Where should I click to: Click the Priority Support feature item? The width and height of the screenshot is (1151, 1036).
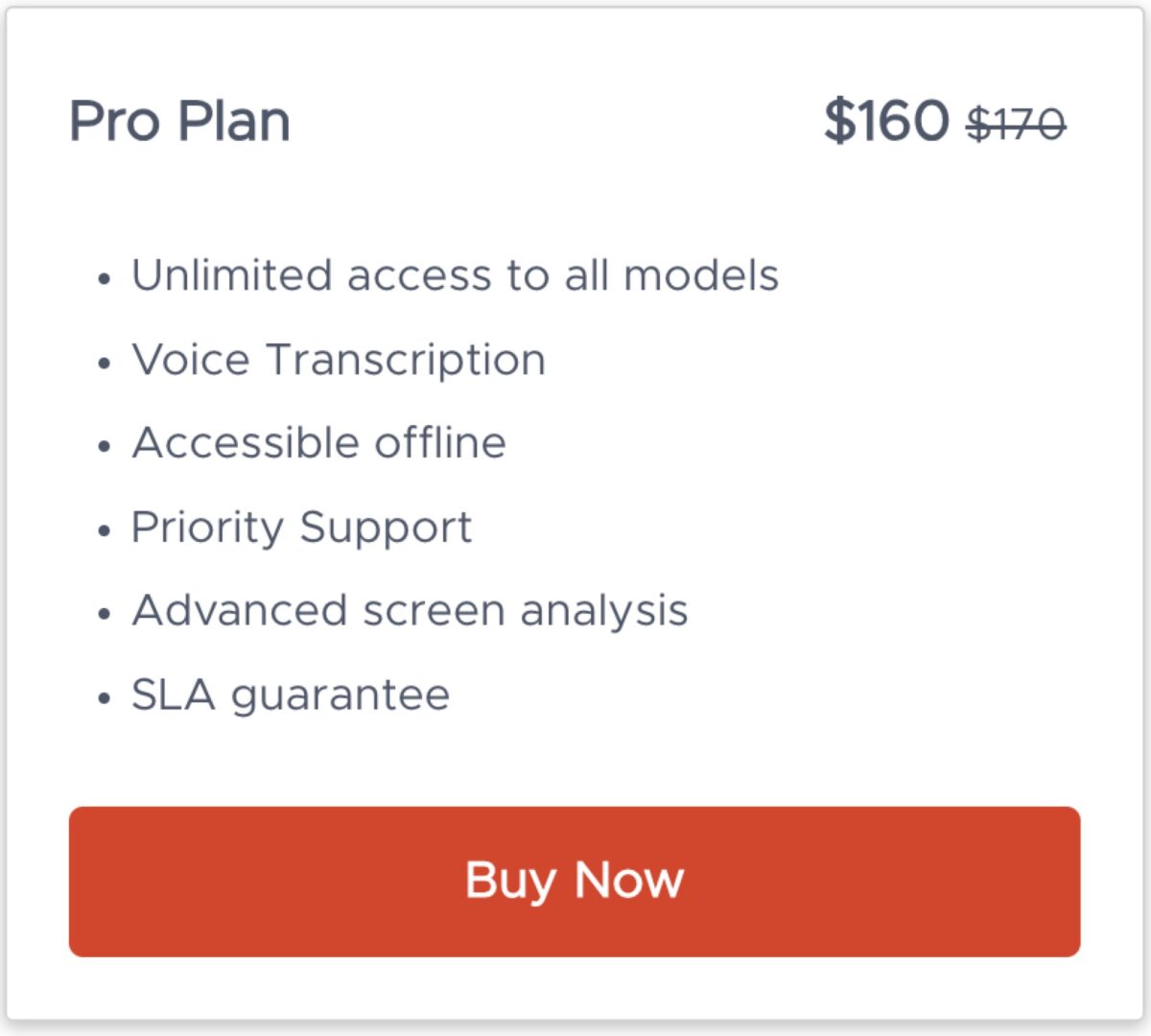301,529
